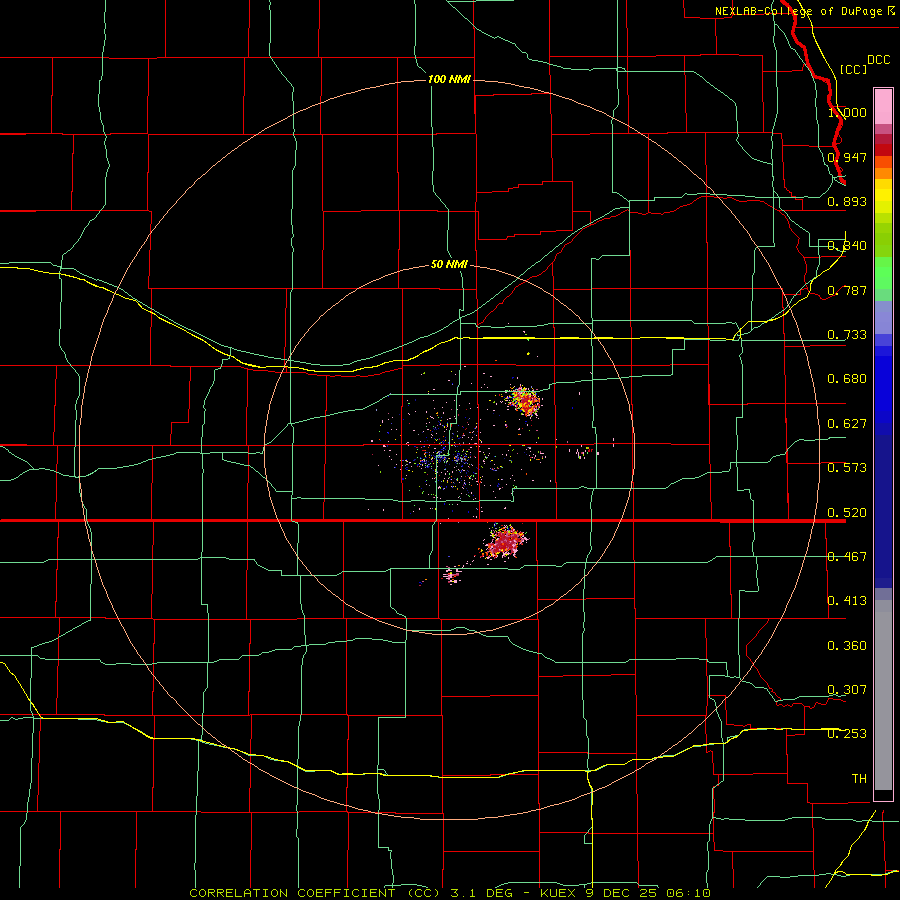The height and width of the screenshot is (900, 900).
Task: Click the small pink echo southwest of red cluster
Action: (452, 575)
